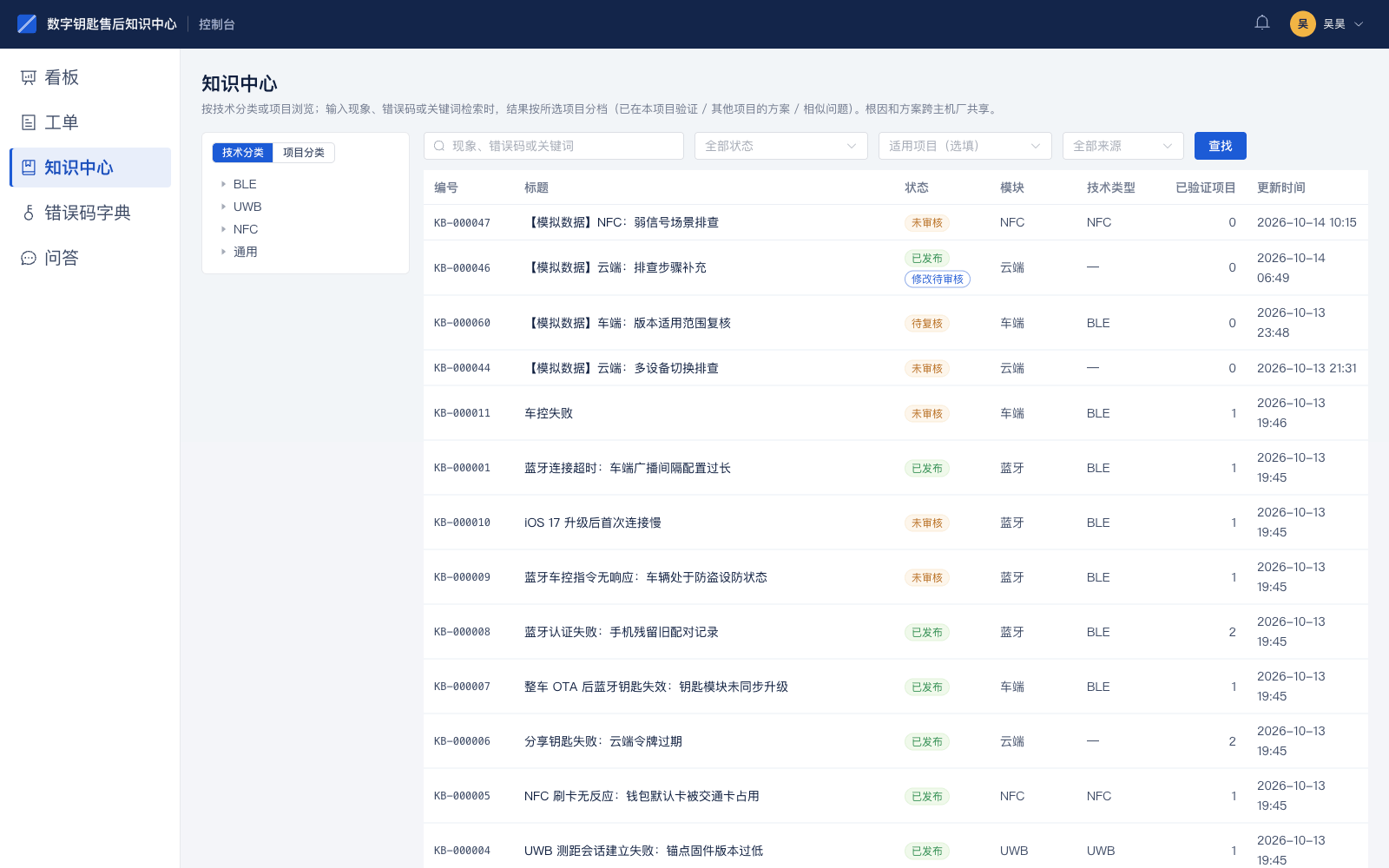
Task: Click article ID KB-000005
Action: (462, 796)
